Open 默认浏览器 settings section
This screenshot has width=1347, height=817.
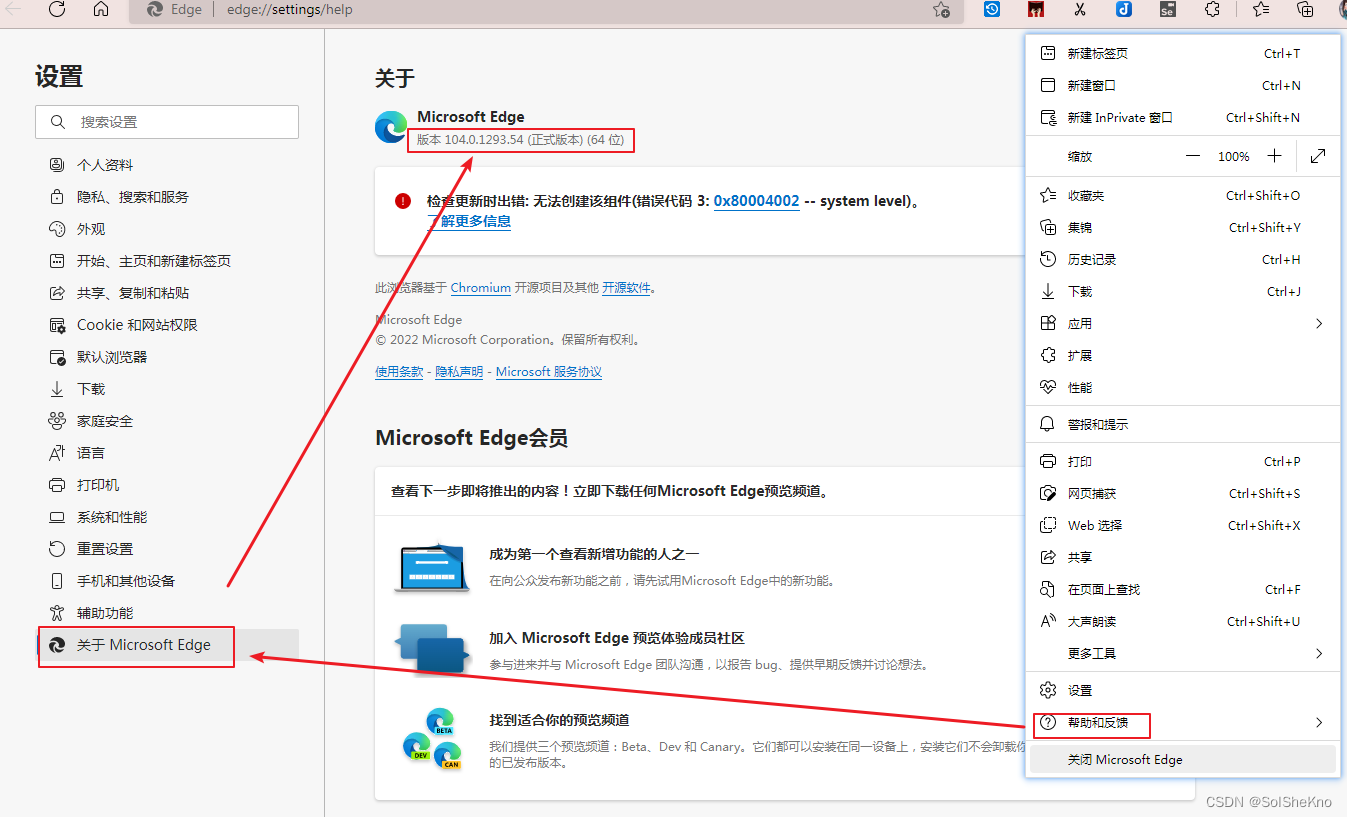pos(167,357)
